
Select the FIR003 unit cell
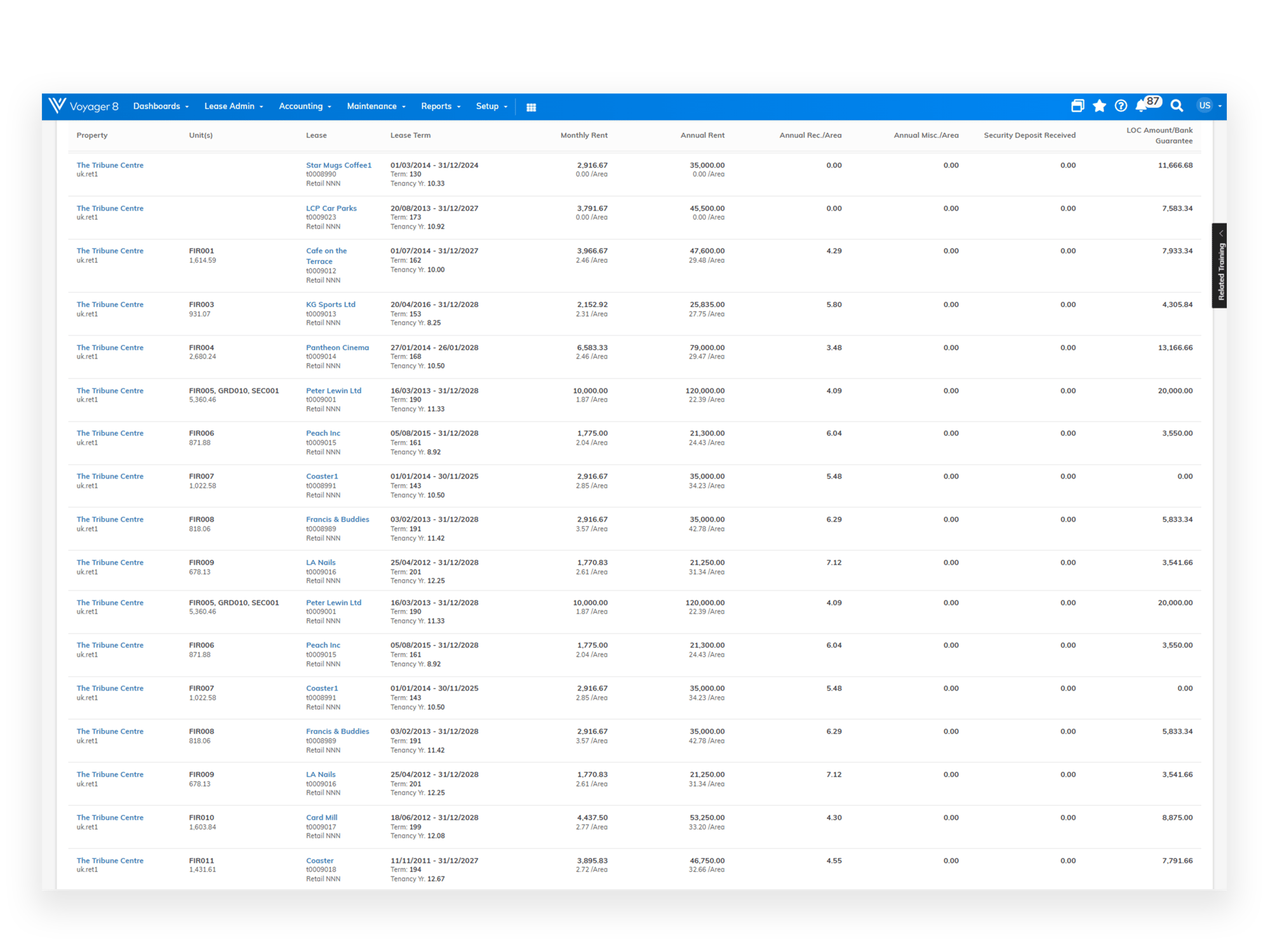pos(201,305)
